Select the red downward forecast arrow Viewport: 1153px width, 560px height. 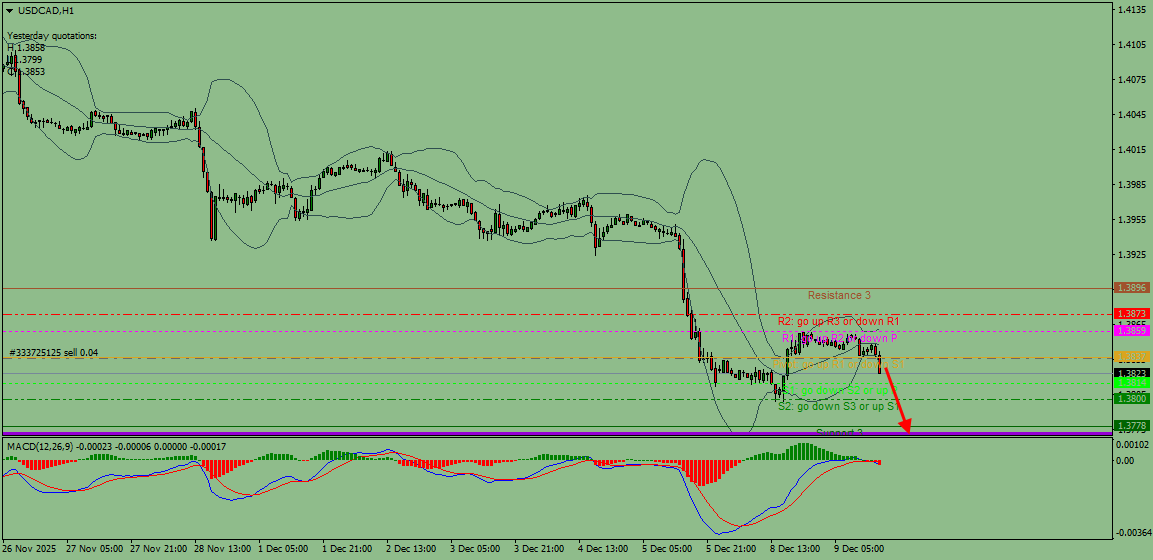(x=897, y=398)
